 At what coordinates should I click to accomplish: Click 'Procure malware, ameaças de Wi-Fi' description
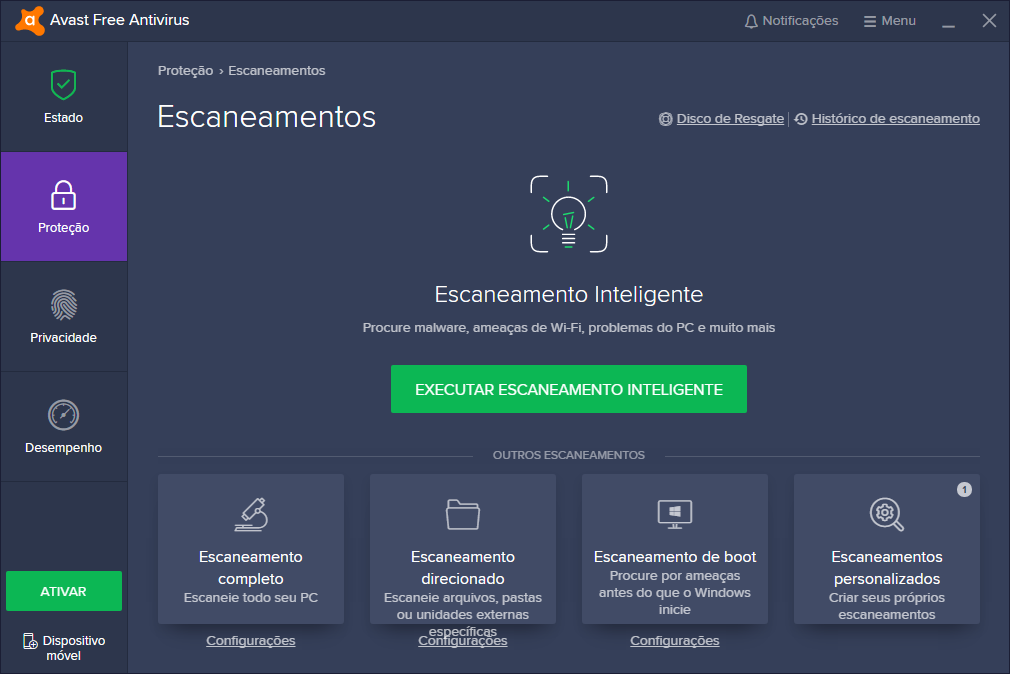[569, 327]
